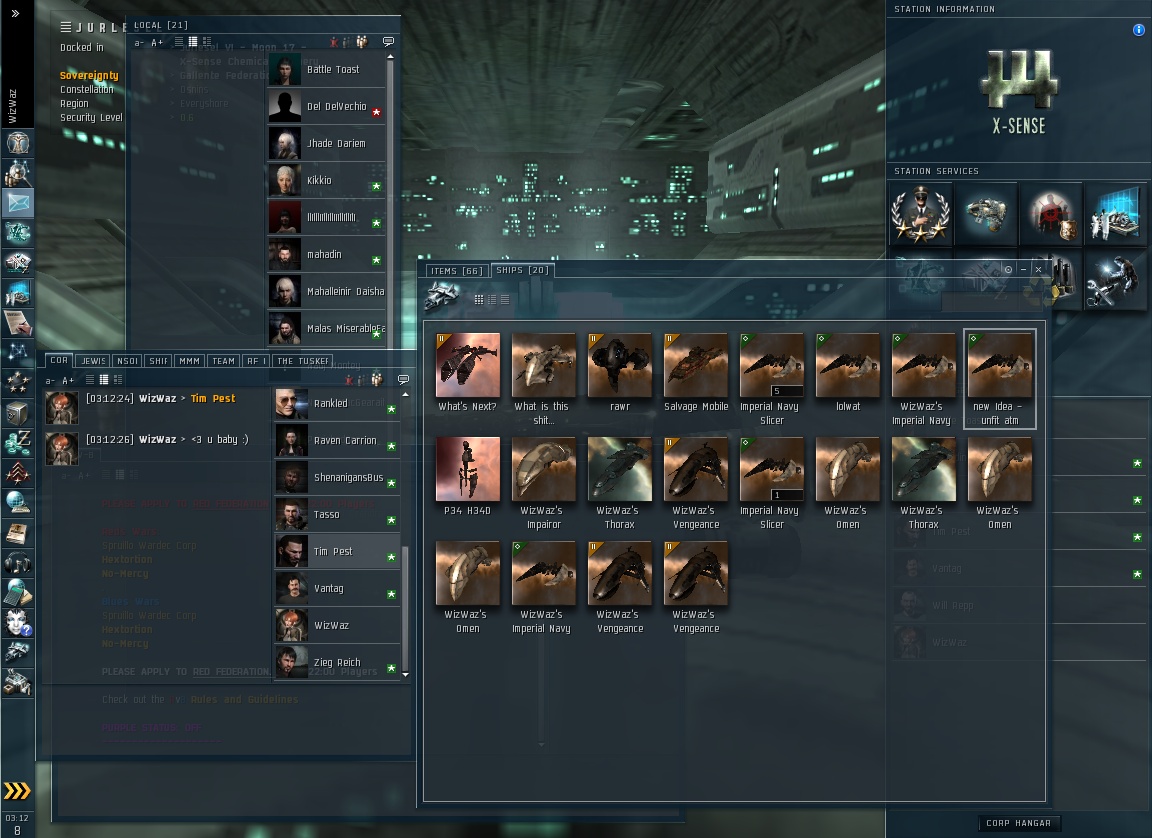
Task: Select first text display mode in corp chat
Action: [90, 380]
